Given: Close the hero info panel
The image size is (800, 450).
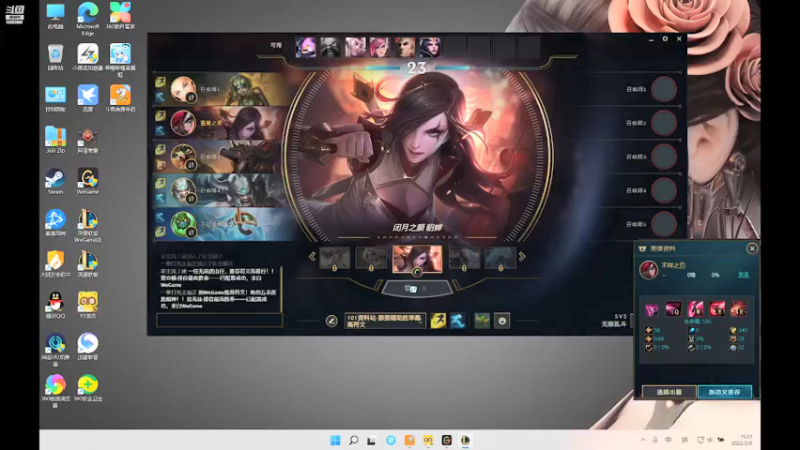Looking at the screenshot, I should coord(752,248).
